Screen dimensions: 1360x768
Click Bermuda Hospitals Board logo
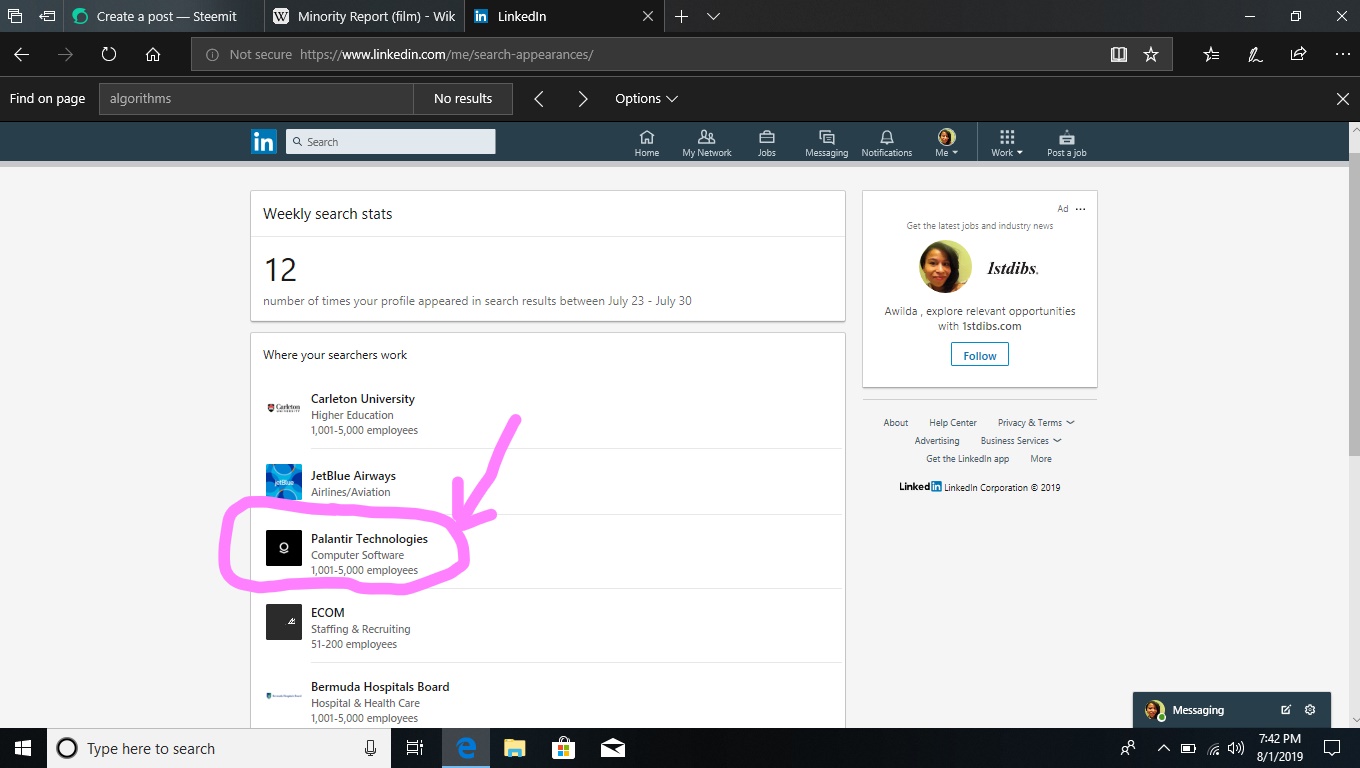pyautogui.click(x=284, y=696)
